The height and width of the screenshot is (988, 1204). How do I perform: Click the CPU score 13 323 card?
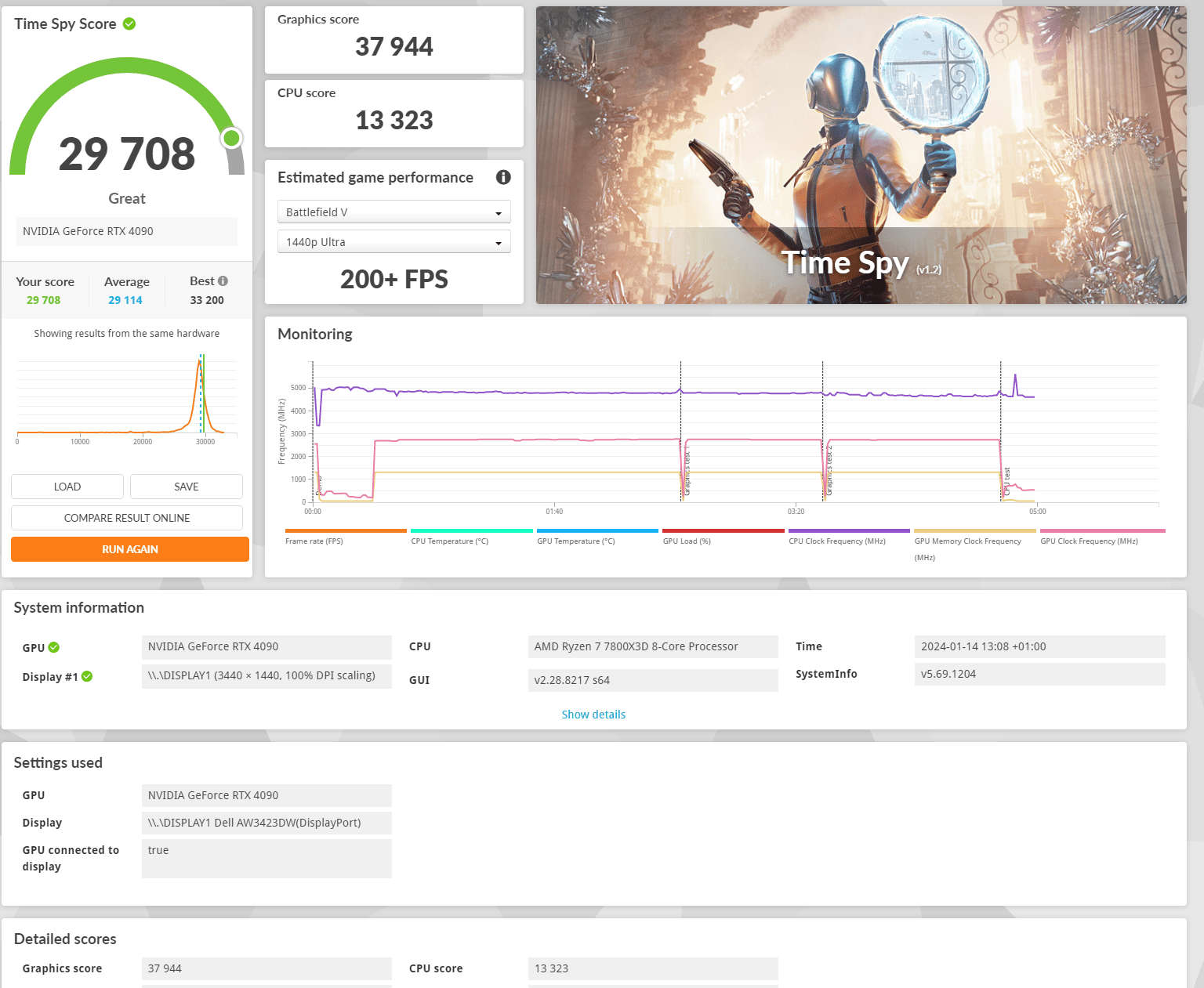394,114
